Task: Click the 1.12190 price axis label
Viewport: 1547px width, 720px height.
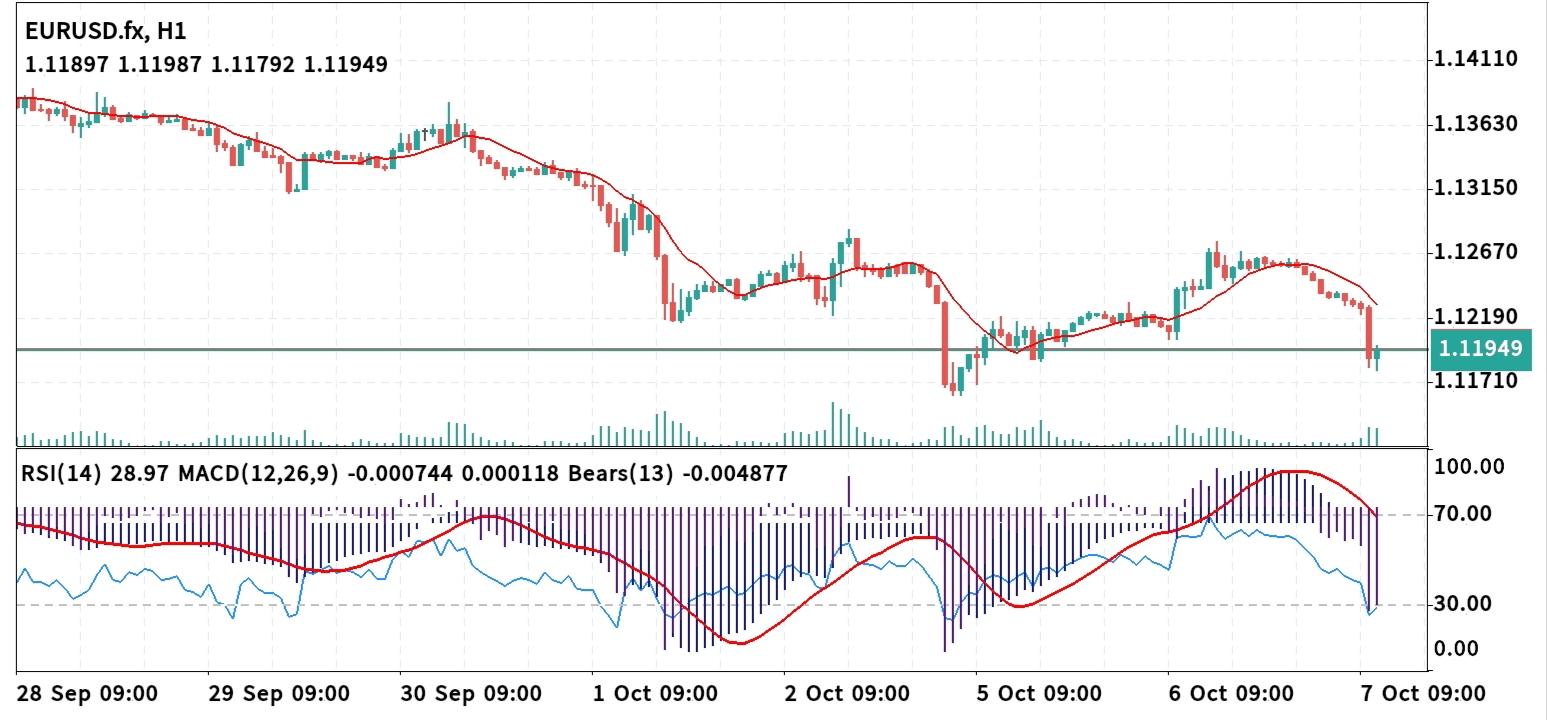Action: pyautogui.click(x=1476, y=317)
